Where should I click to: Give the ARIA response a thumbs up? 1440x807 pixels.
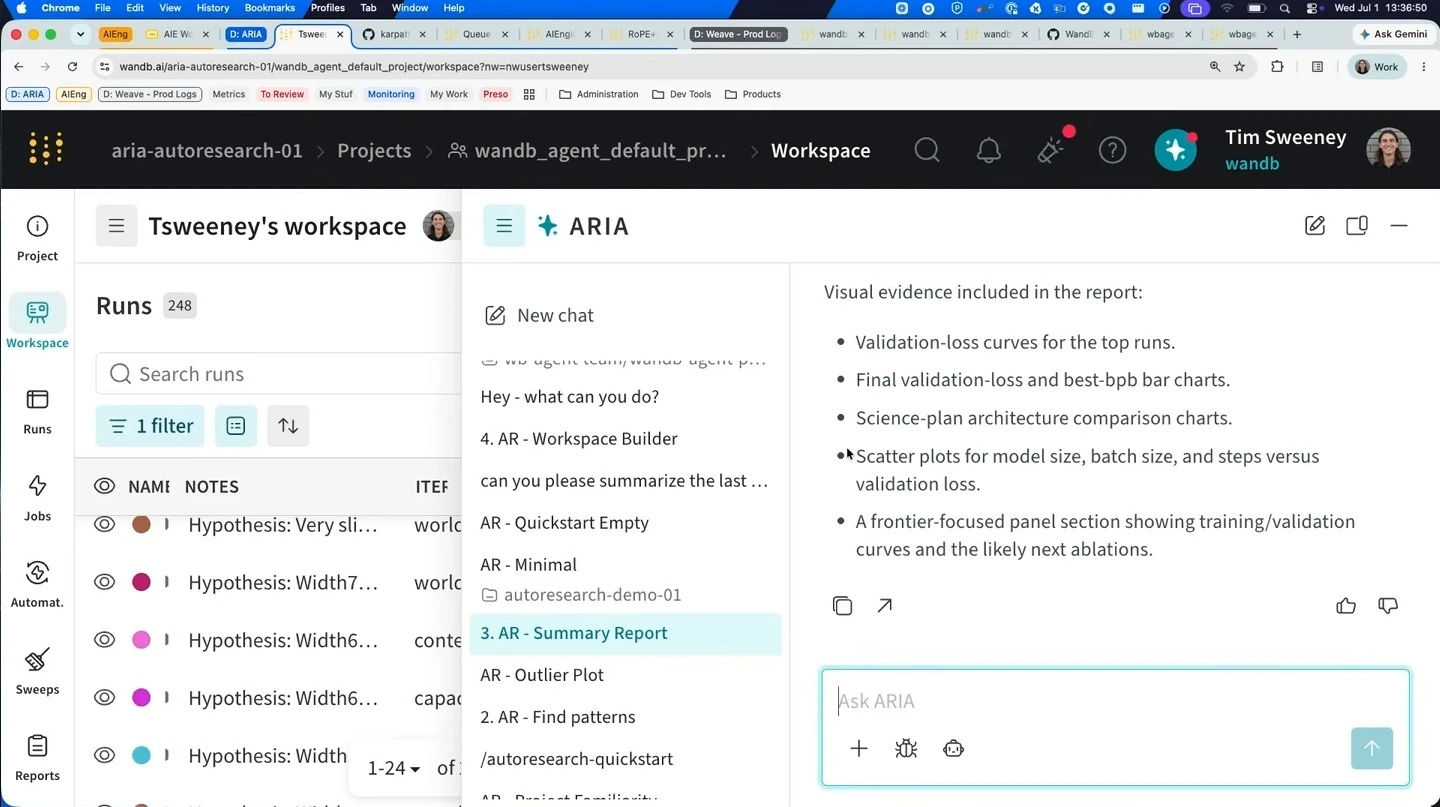pyautogui.click(x=1346, y=606)
